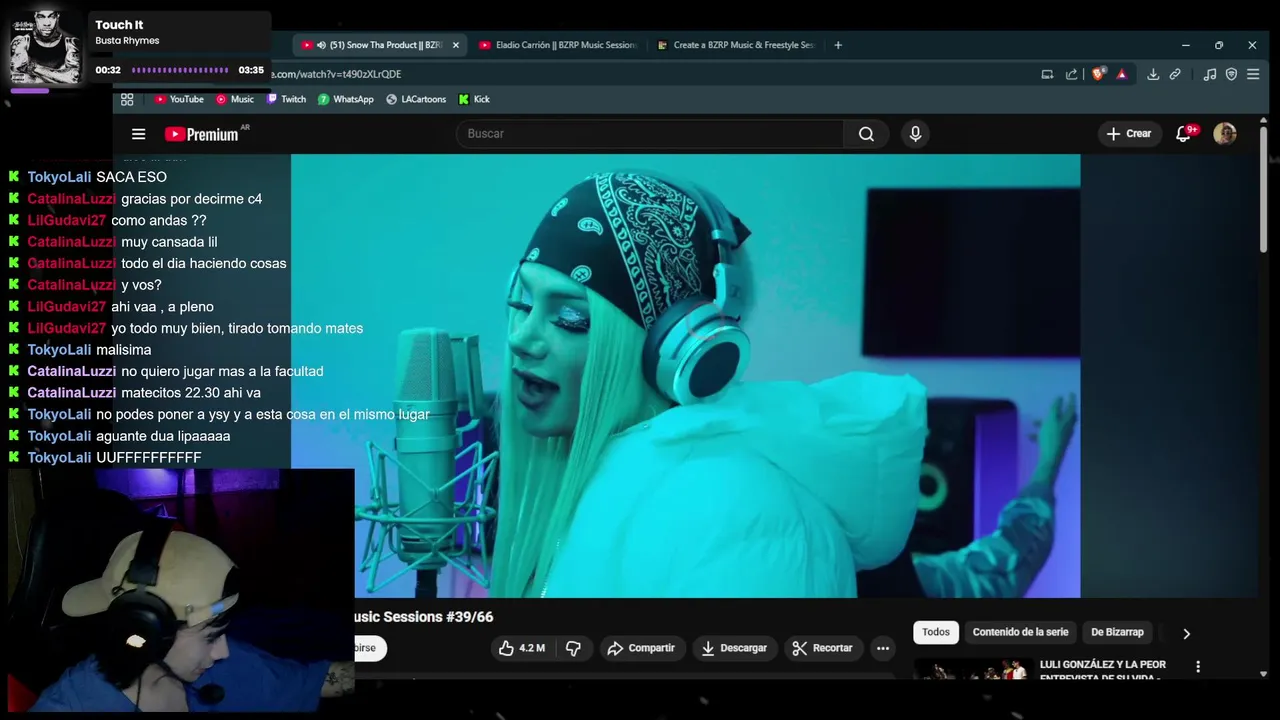Start voice search with the microphone
Screen dimensions: 1280x720
pyautogui.click(x=915, y=134)
